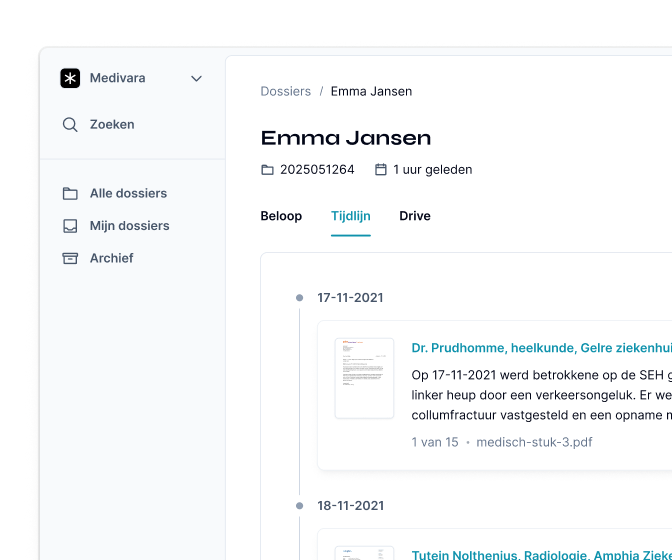
Task: Open the Archief section
Action: click(x=111, y=258)
